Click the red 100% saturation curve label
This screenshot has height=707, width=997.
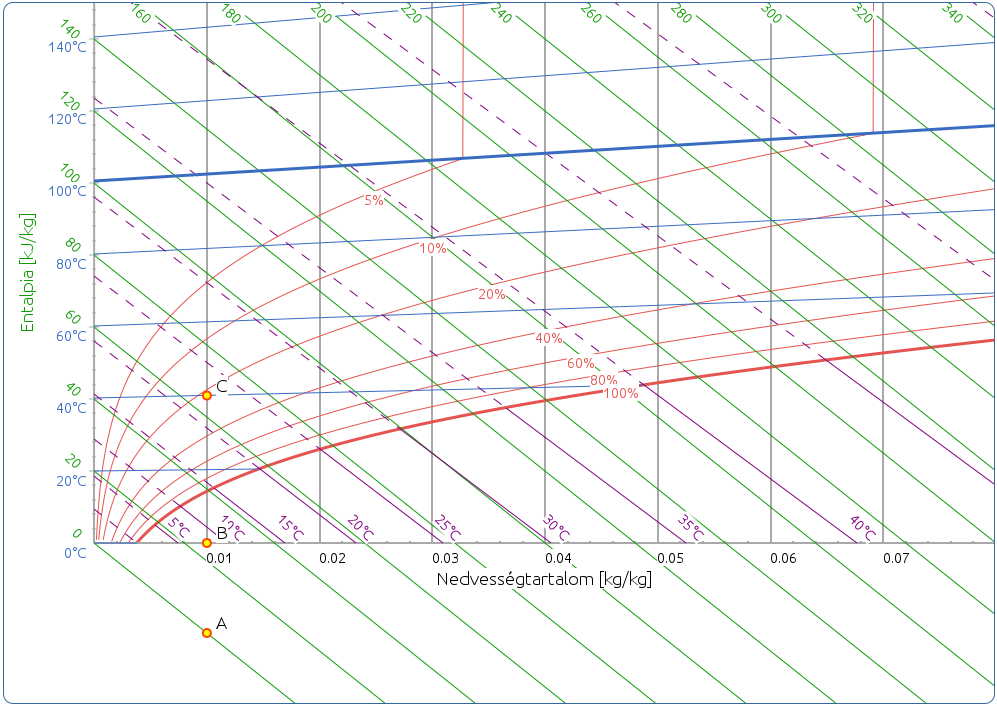[621, 394]
